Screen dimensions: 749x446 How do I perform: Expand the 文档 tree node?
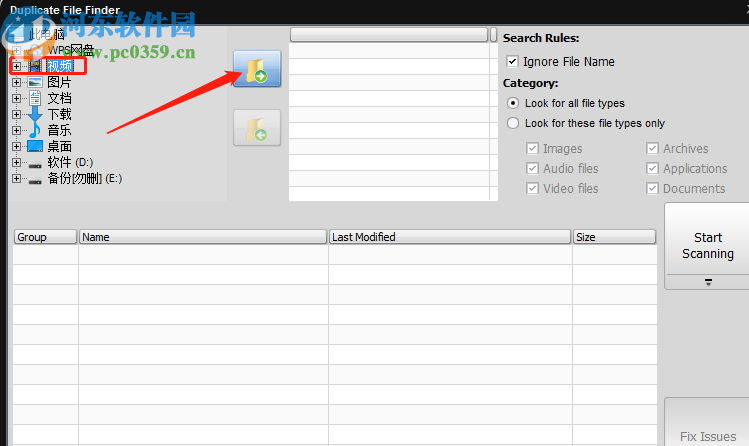point(17,98)
